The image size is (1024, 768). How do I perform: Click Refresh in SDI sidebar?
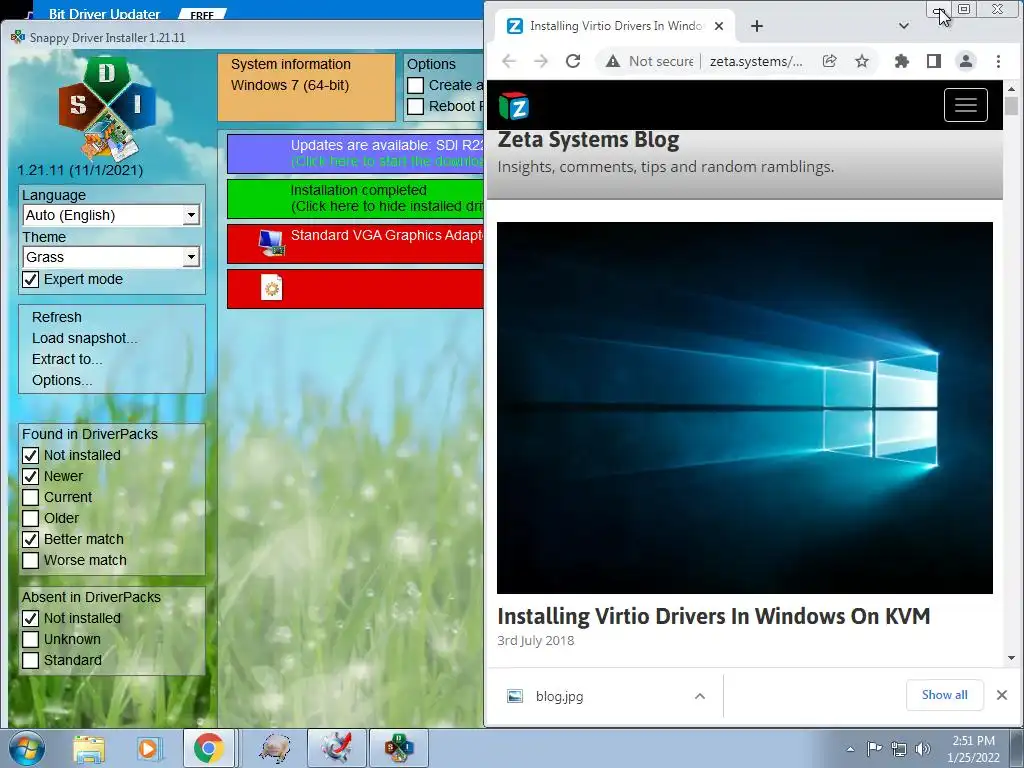coord(57,317)
